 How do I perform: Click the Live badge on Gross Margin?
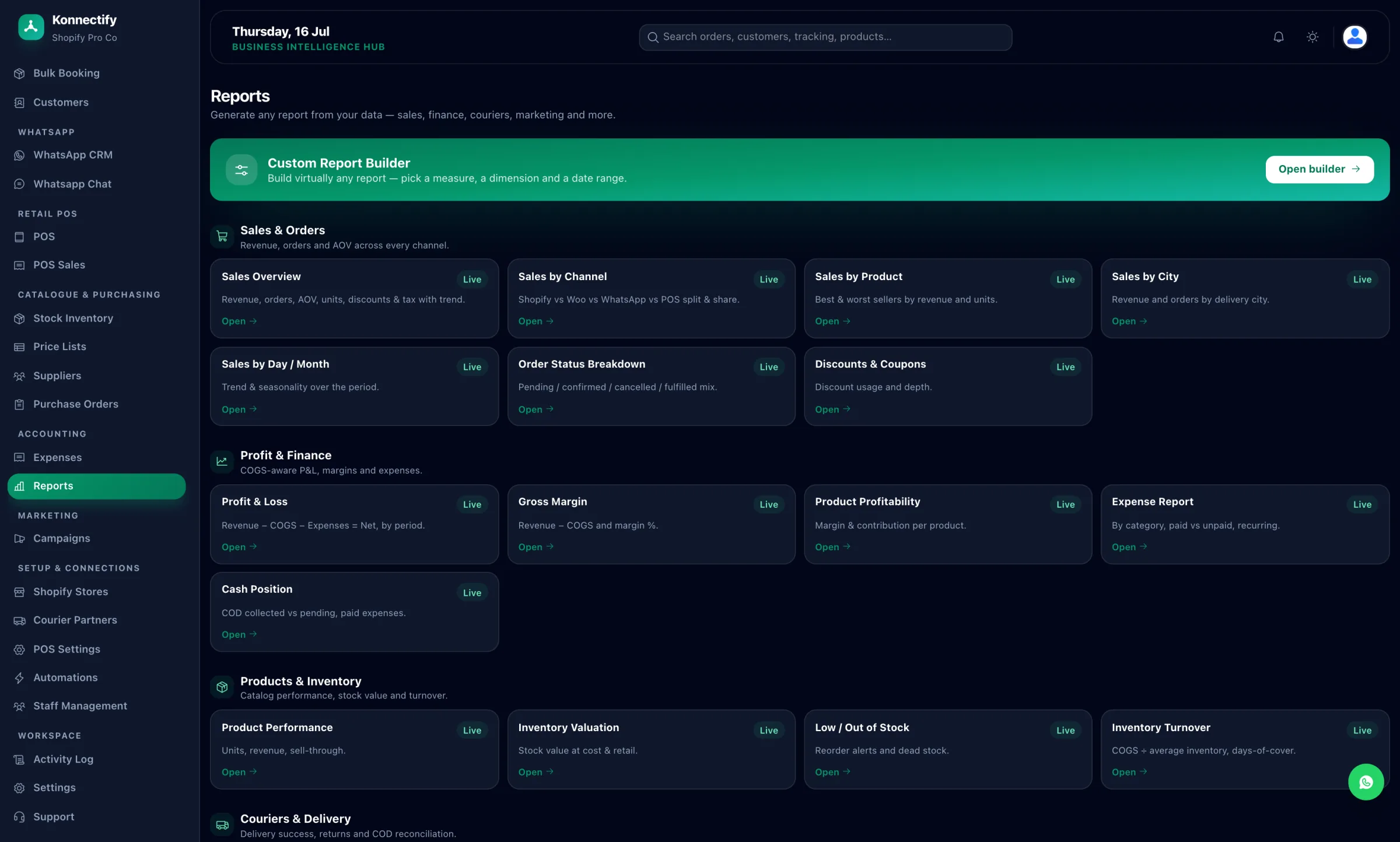coord(769,505)
